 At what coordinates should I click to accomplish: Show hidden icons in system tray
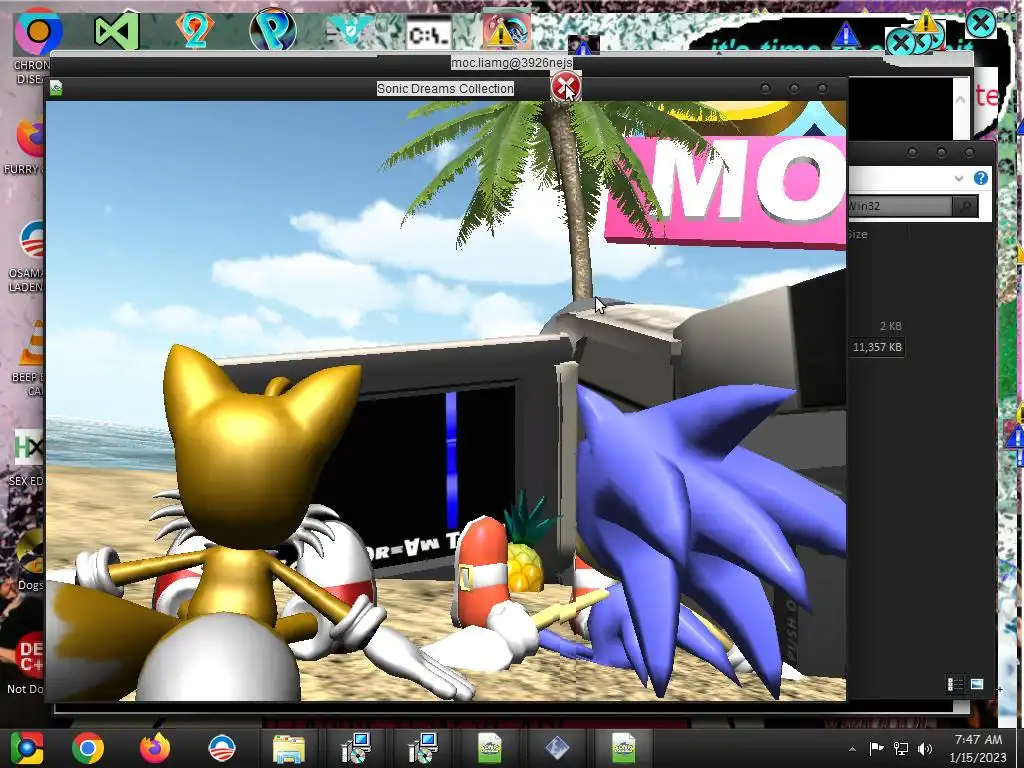[x=852, y=749]
